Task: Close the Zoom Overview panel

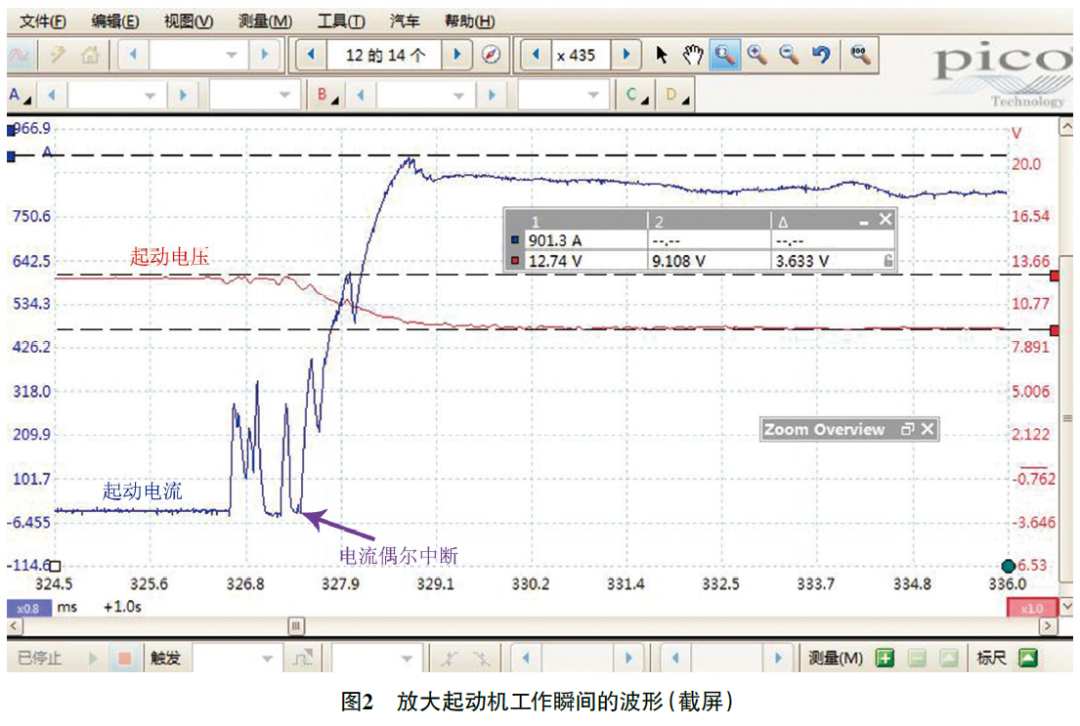Action: coord(928,429)
